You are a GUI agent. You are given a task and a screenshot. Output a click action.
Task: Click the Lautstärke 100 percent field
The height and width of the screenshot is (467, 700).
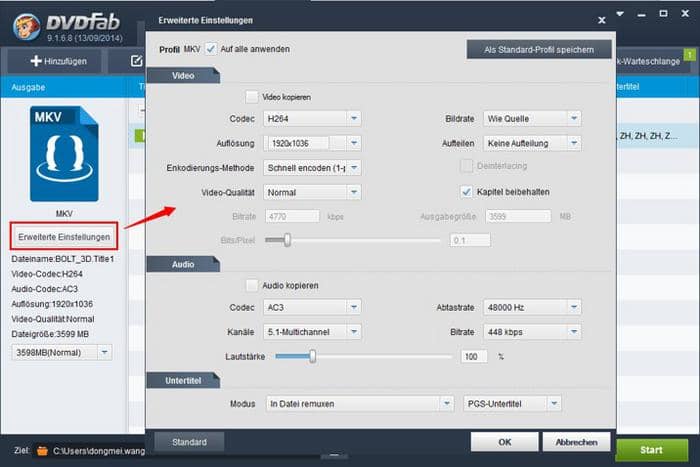tap(474, 357)
